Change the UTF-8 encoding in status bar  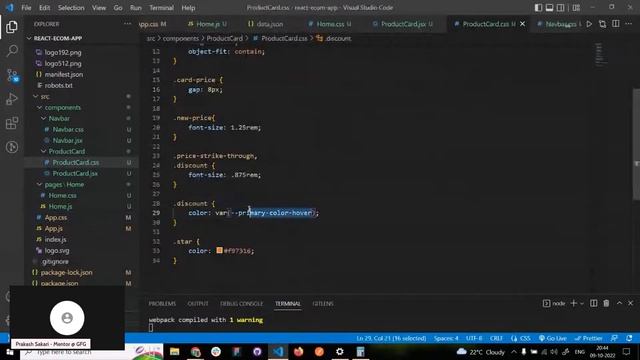[x=474, y=338]
